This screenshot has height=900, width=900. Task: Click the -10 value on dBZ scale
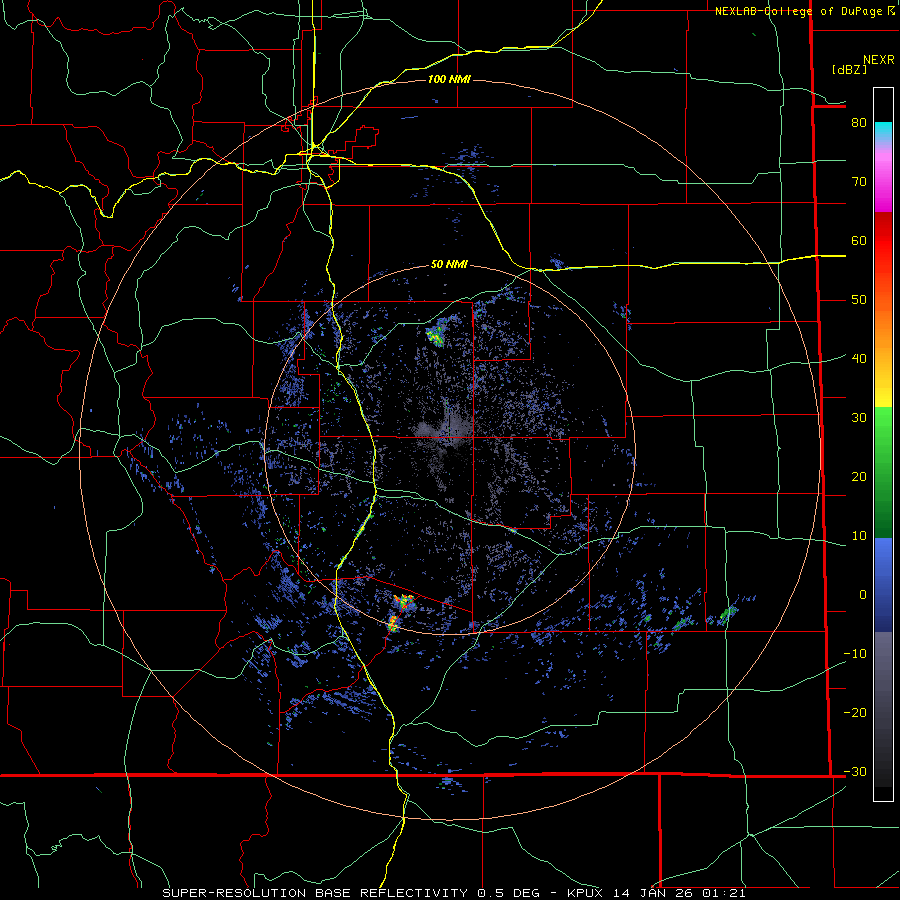[x=855, y=654]
